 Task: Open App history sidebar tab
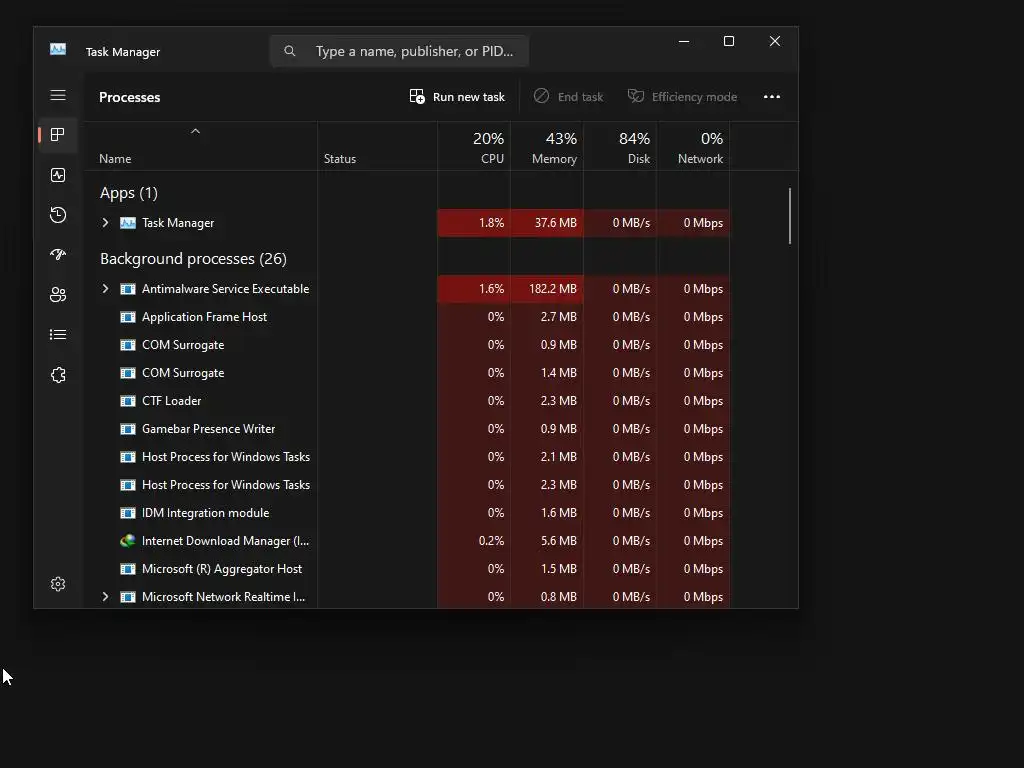tap(57, 215)
